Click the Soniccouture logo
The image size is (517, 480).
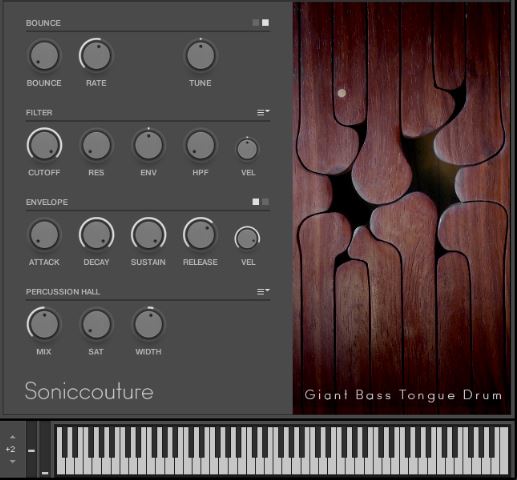[89, 391]
